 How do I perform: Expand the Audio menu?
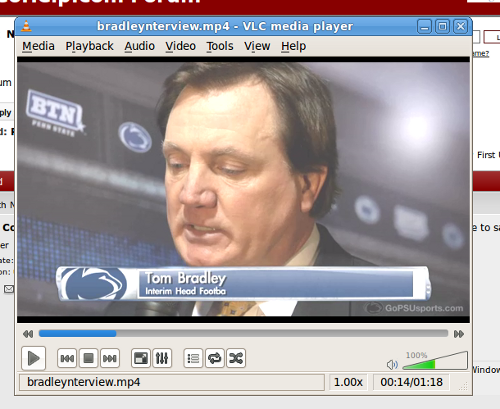point(140,46)
